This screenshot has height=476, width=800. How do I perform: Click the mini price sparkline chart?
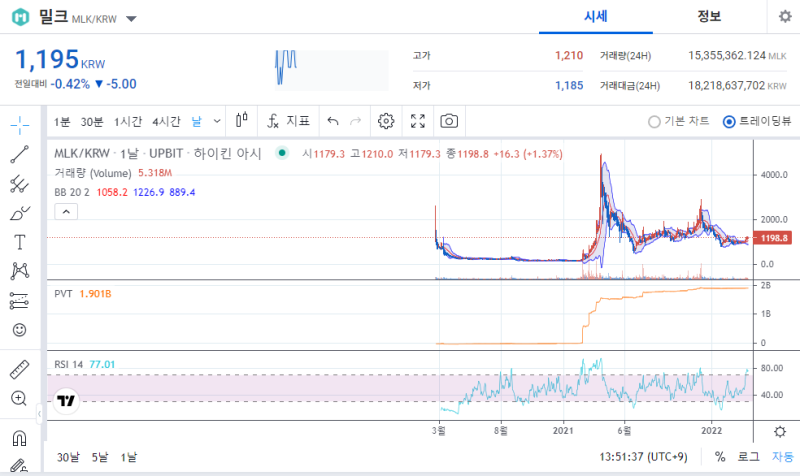tap(332, 70)
